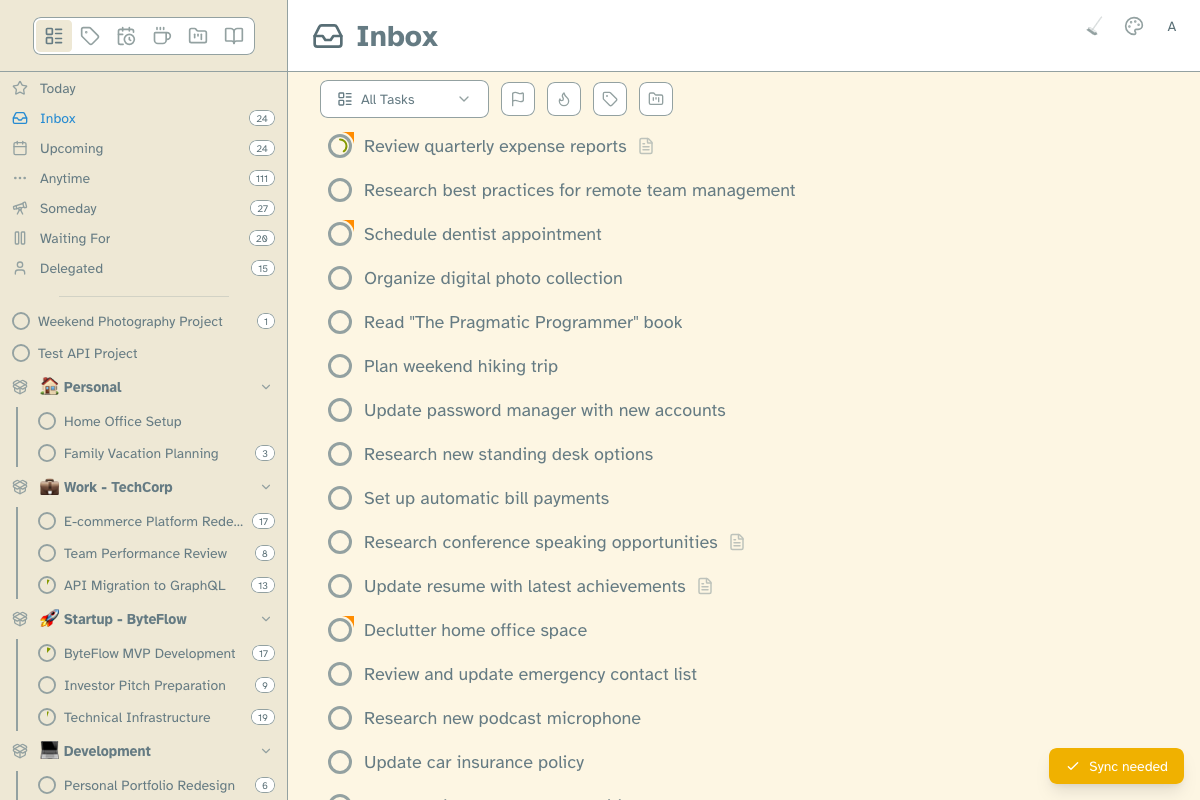Check off 'Plan weekend hiking trip' task

(x=340, y=366)
